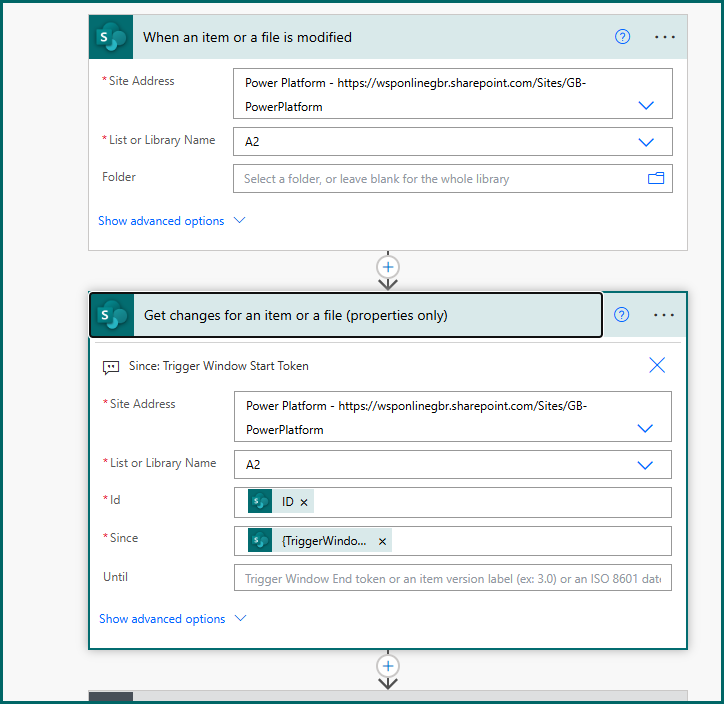Open ellipsis menu of Get changes action
724x704 pixels.
pos(664,315)
